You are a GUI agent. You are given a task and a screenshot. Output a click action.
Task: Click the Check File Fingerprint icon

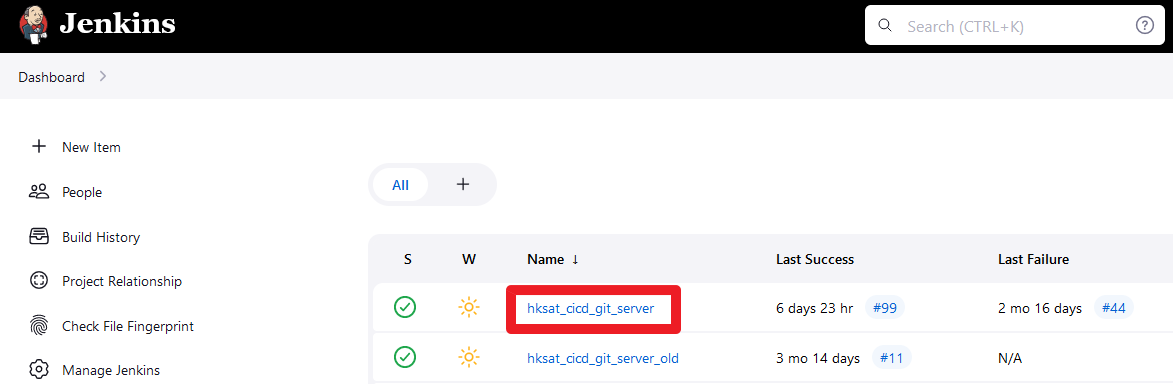click(38, 326)
